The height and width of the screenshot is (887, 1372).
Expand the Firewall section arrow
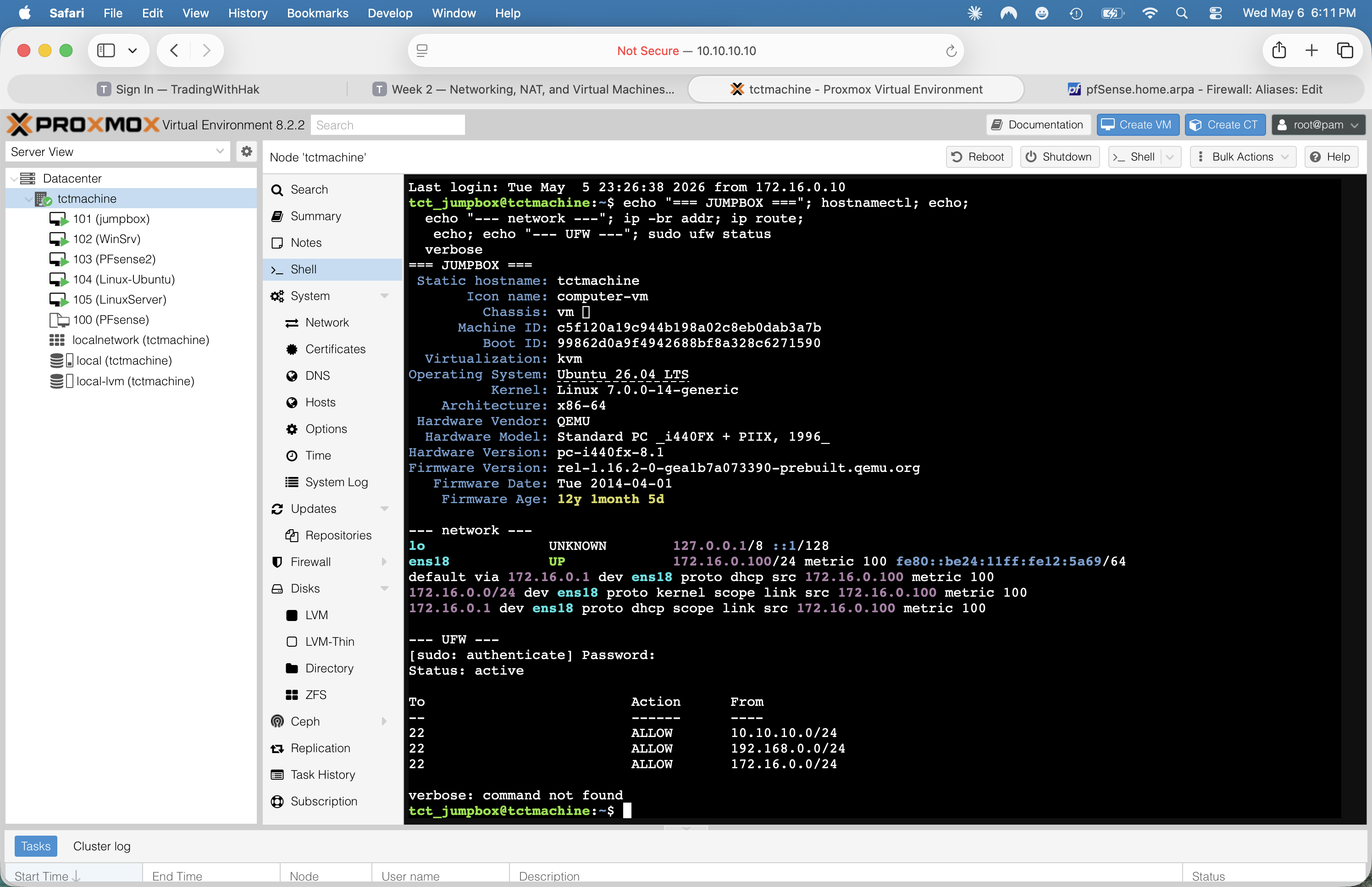[x=385, y=561]
